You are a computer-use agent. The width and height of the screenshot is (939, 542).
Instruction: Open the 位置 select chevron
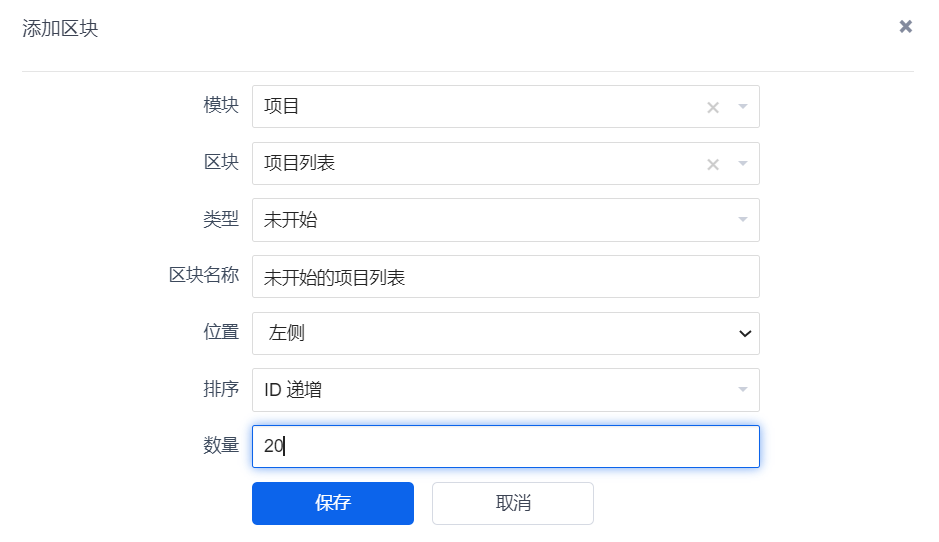coord(744,334)
